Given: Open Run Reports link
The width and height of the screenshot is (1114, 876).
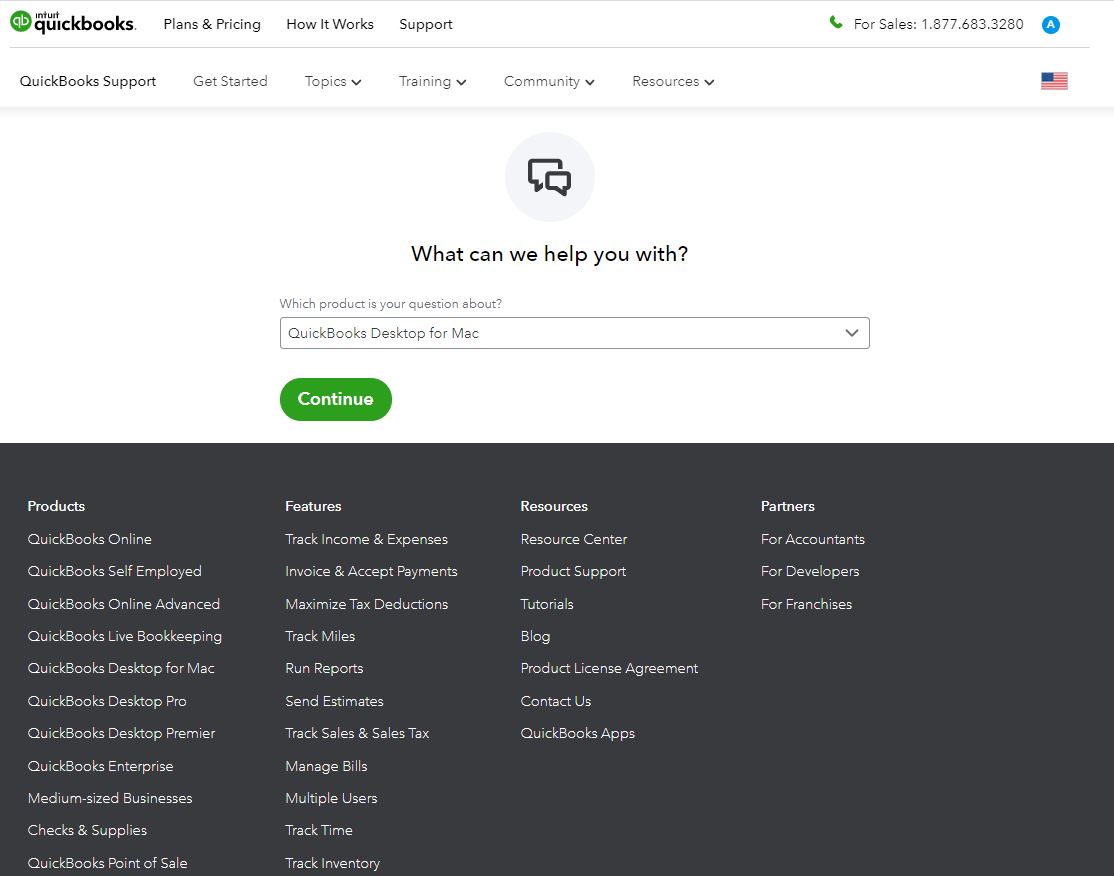Looking at the screenshot, I should coord(324,669).
